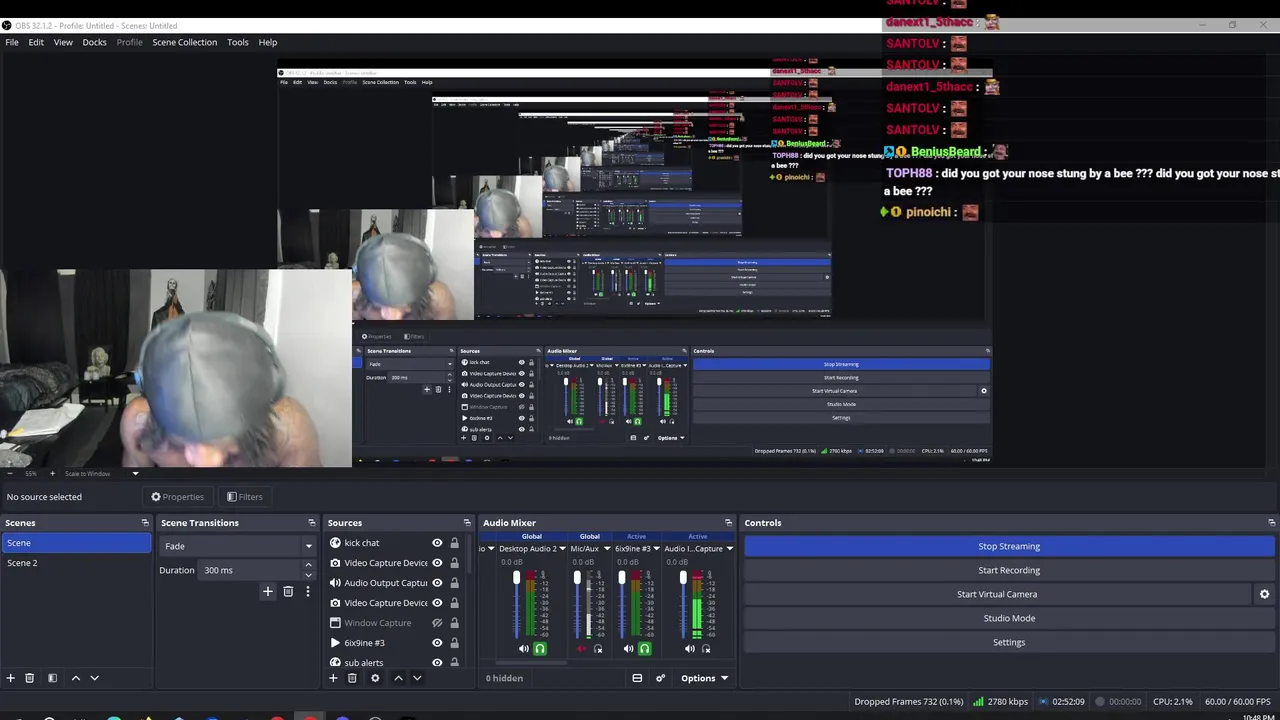Viewport: 1280px width, 720px height.
Task: Open Settings from Controls dock
Action: point(1009,642)
